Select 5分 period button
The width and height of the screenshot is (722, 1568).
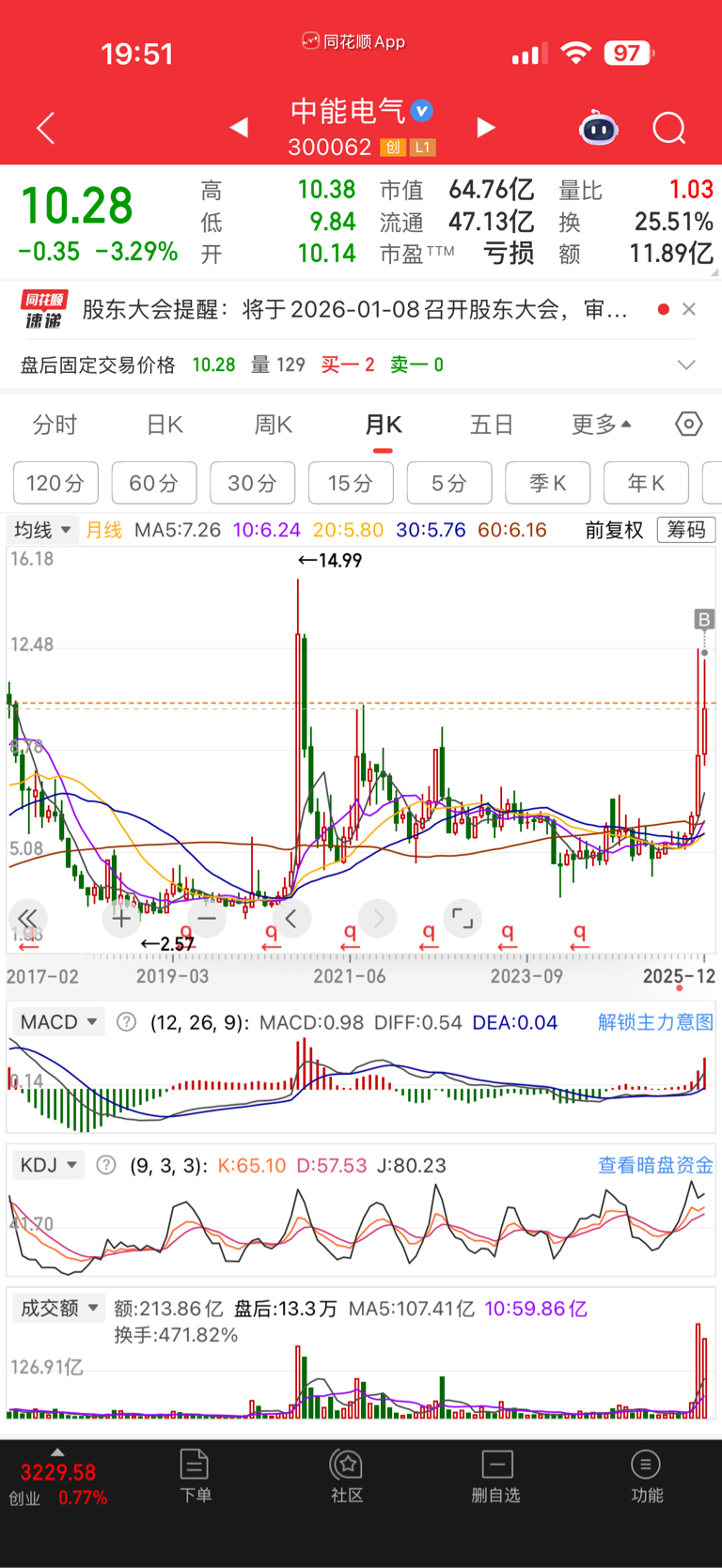(449, 483)
